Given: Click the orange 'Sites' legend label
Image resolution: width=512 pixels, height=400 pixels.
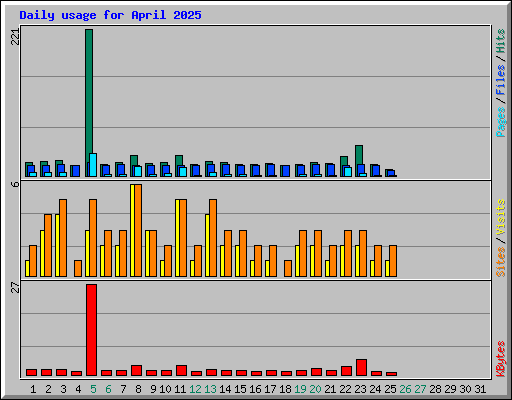Looking at the screenshot, I should pyautogui.click(x=501, y=262).
